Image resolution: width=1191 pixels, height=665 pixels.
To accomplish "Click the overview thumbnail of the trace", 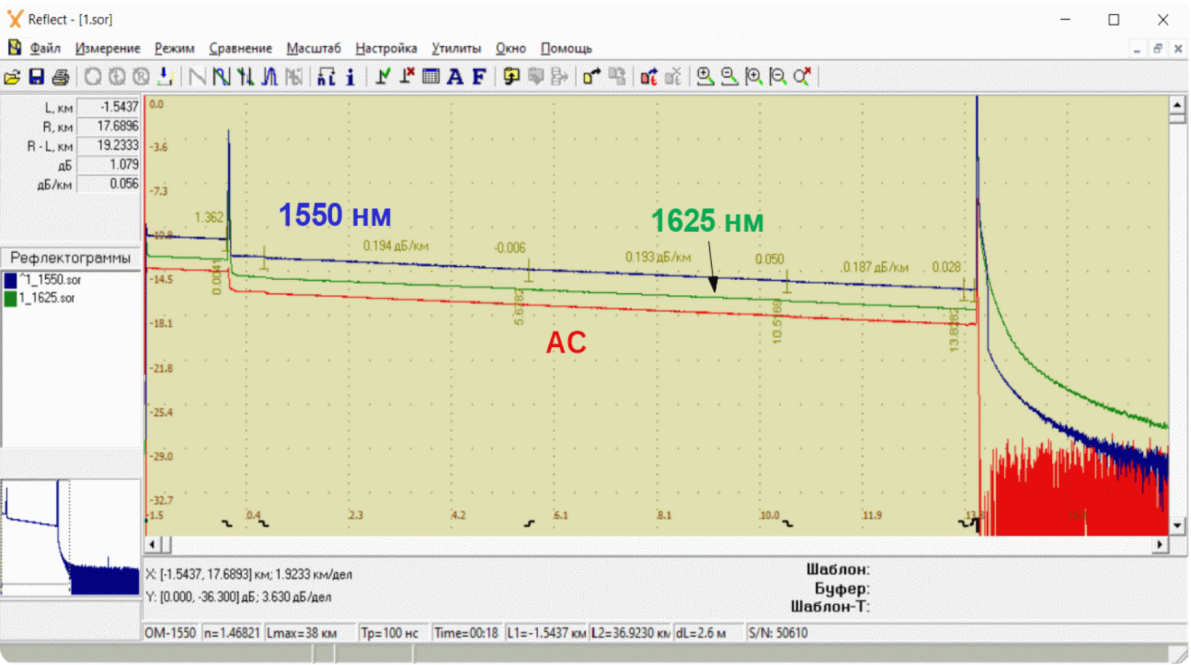I will (71, 537).
